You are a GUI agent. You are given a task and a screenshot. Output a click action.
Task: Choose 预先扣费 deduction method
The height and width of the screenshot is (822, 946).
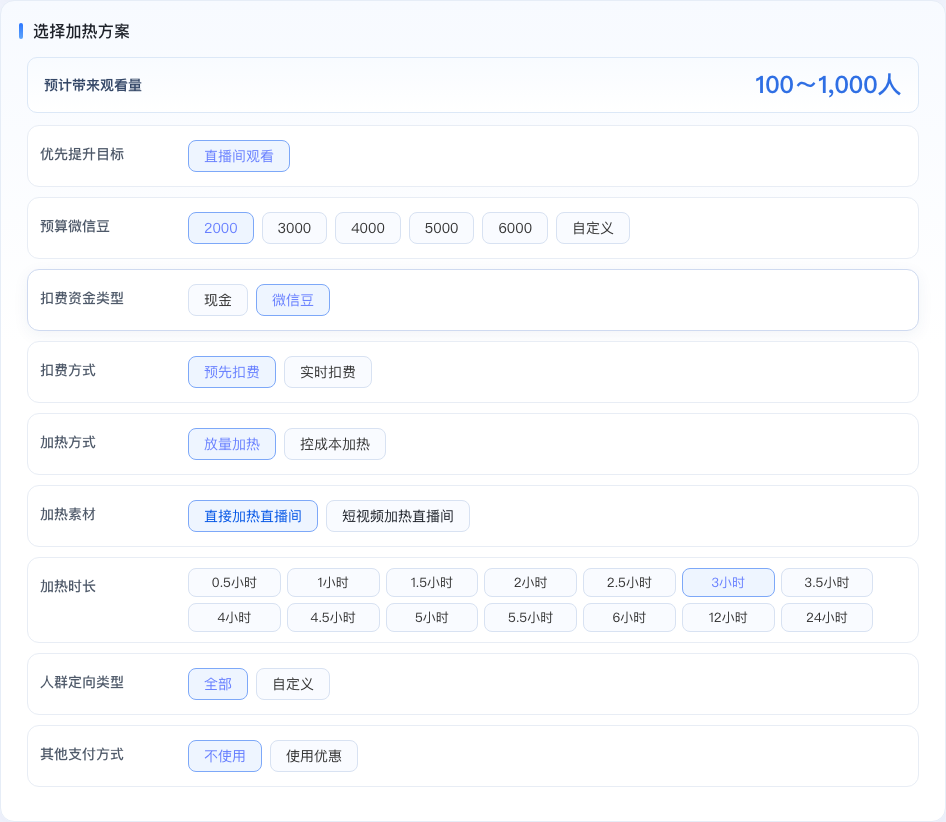[232, 372]
